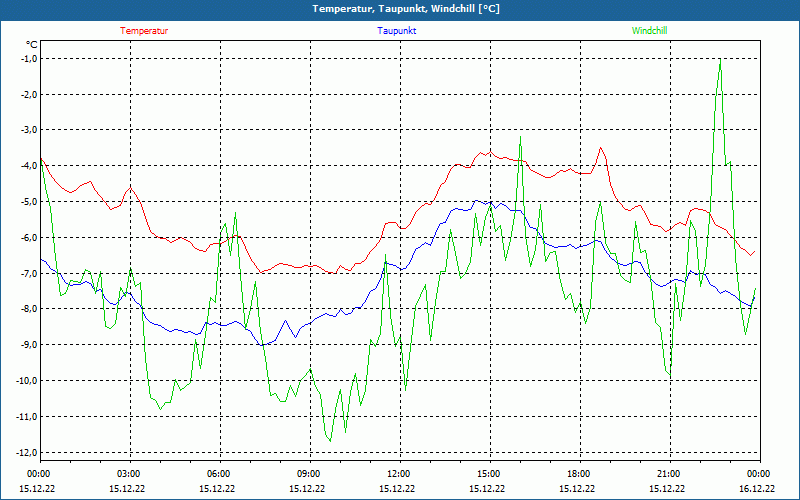Viewport: 800px width, 500px height.
Task: Click the -9,0 y-axis value
Action: tap(28, 345)
